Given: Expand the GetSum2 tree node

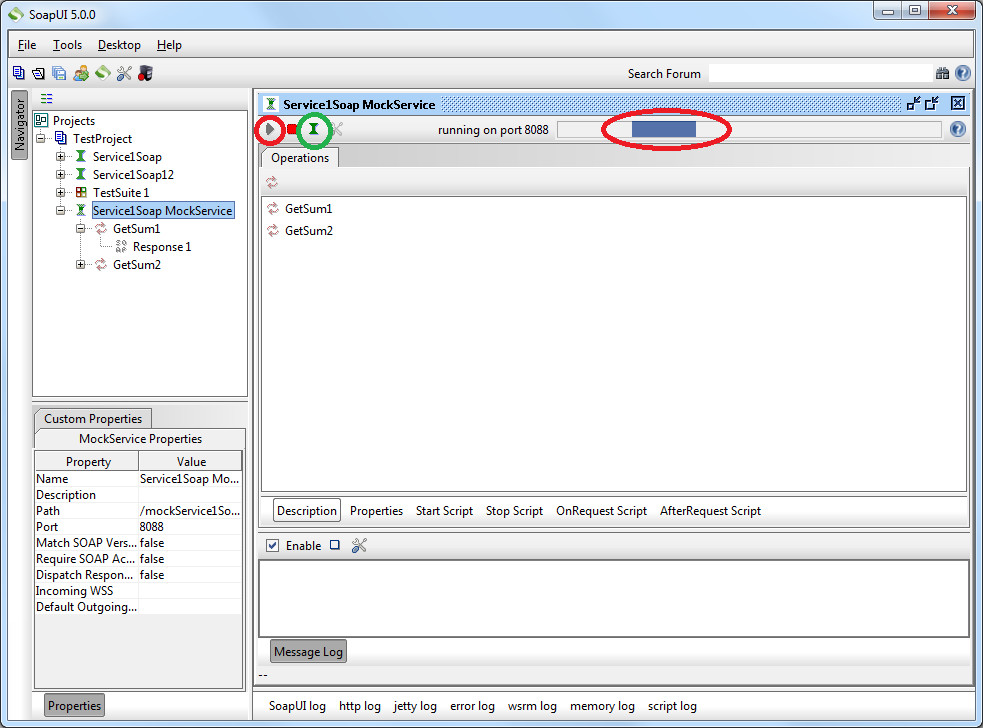Looking at the screenshot, I should click(x=80, y=265).
